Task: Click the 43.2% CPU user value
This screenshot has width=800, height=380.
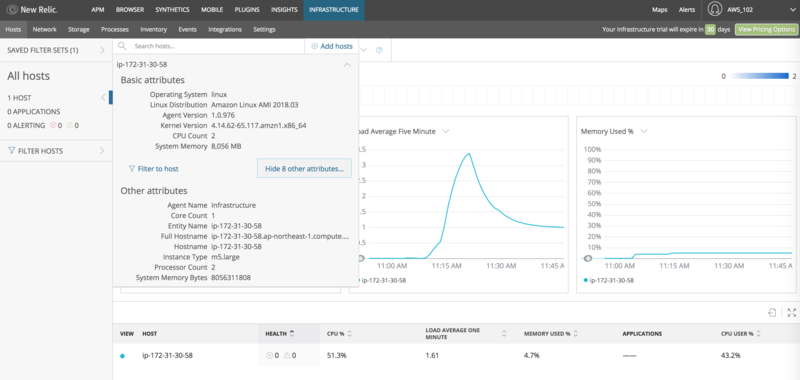Action: pyautogui.click(x=731, y=356)
